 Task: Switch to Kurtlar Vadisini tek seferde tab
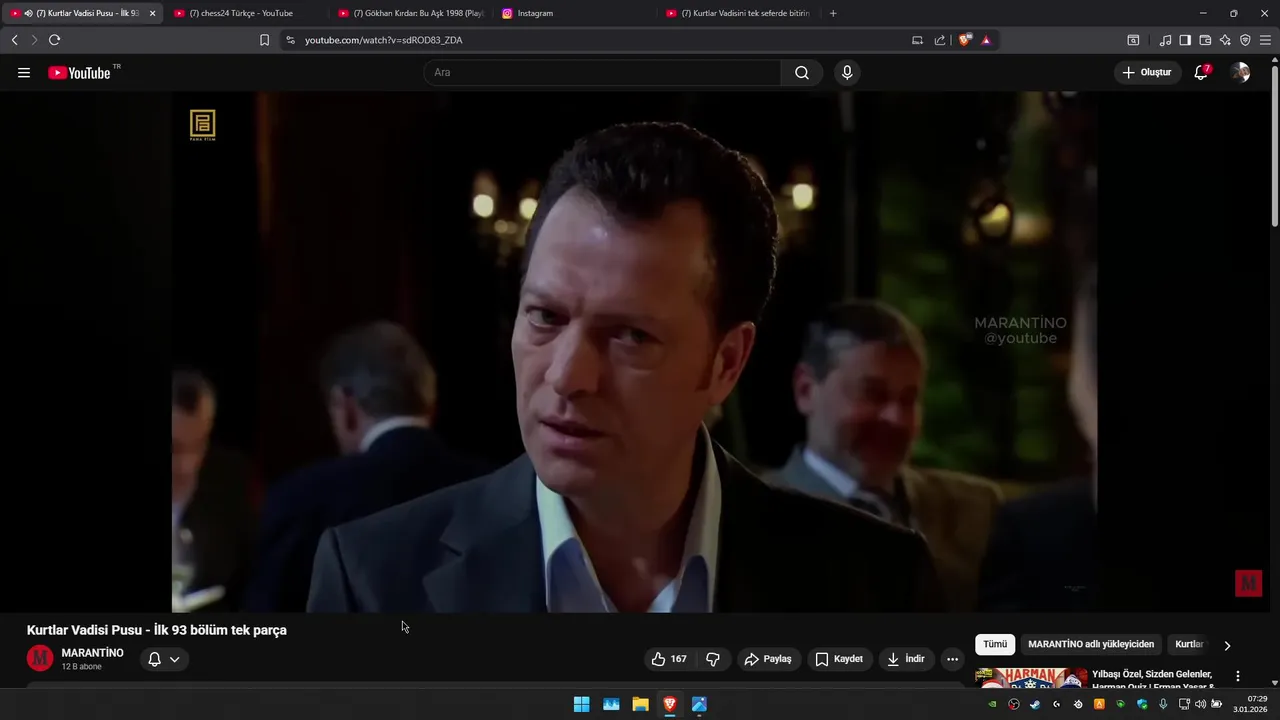[x=738, y=13]
